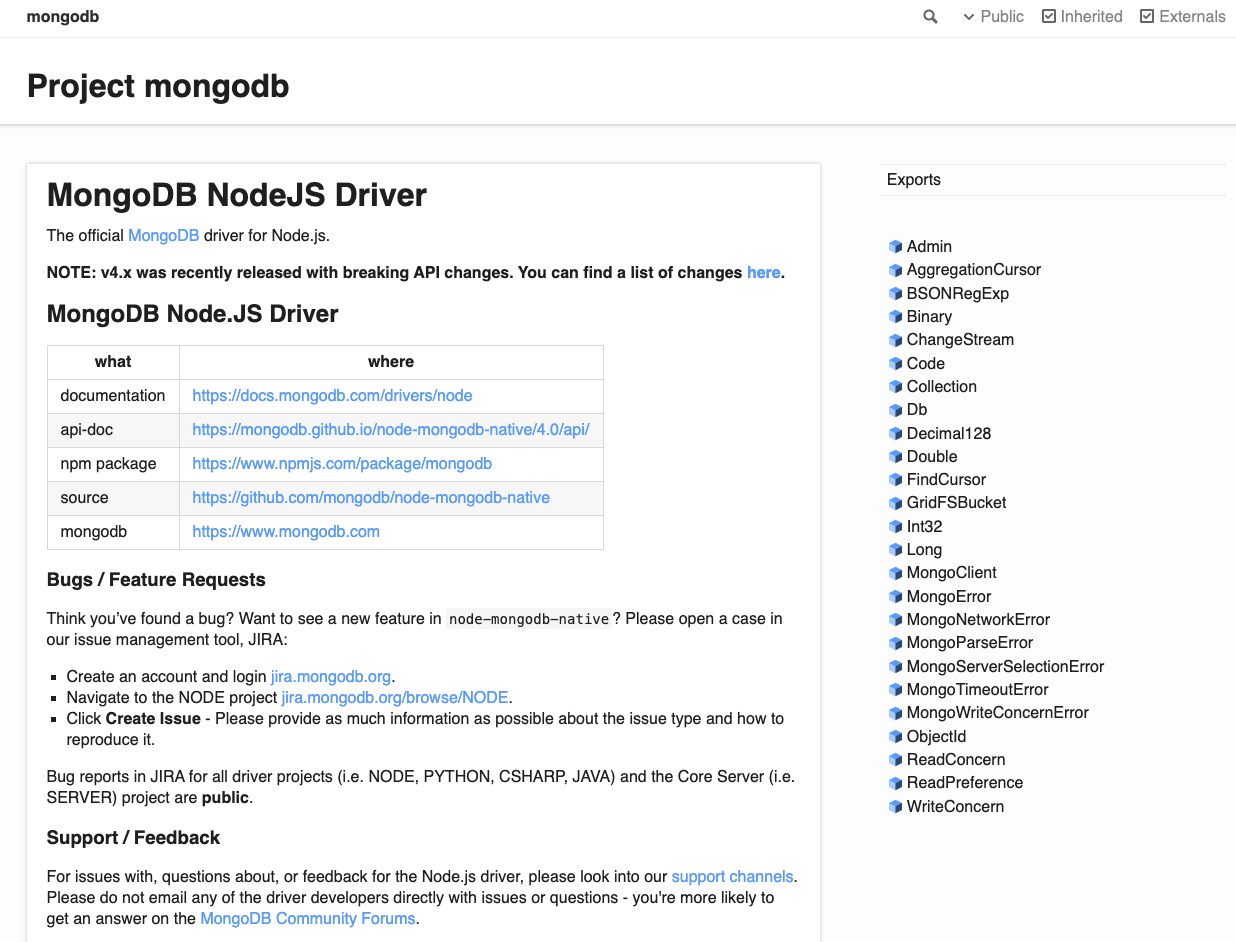Image resolution: width=1236 pixels, height=942 pixels.
Task: Click the cube icon beside Long
Action: point(896,550)
